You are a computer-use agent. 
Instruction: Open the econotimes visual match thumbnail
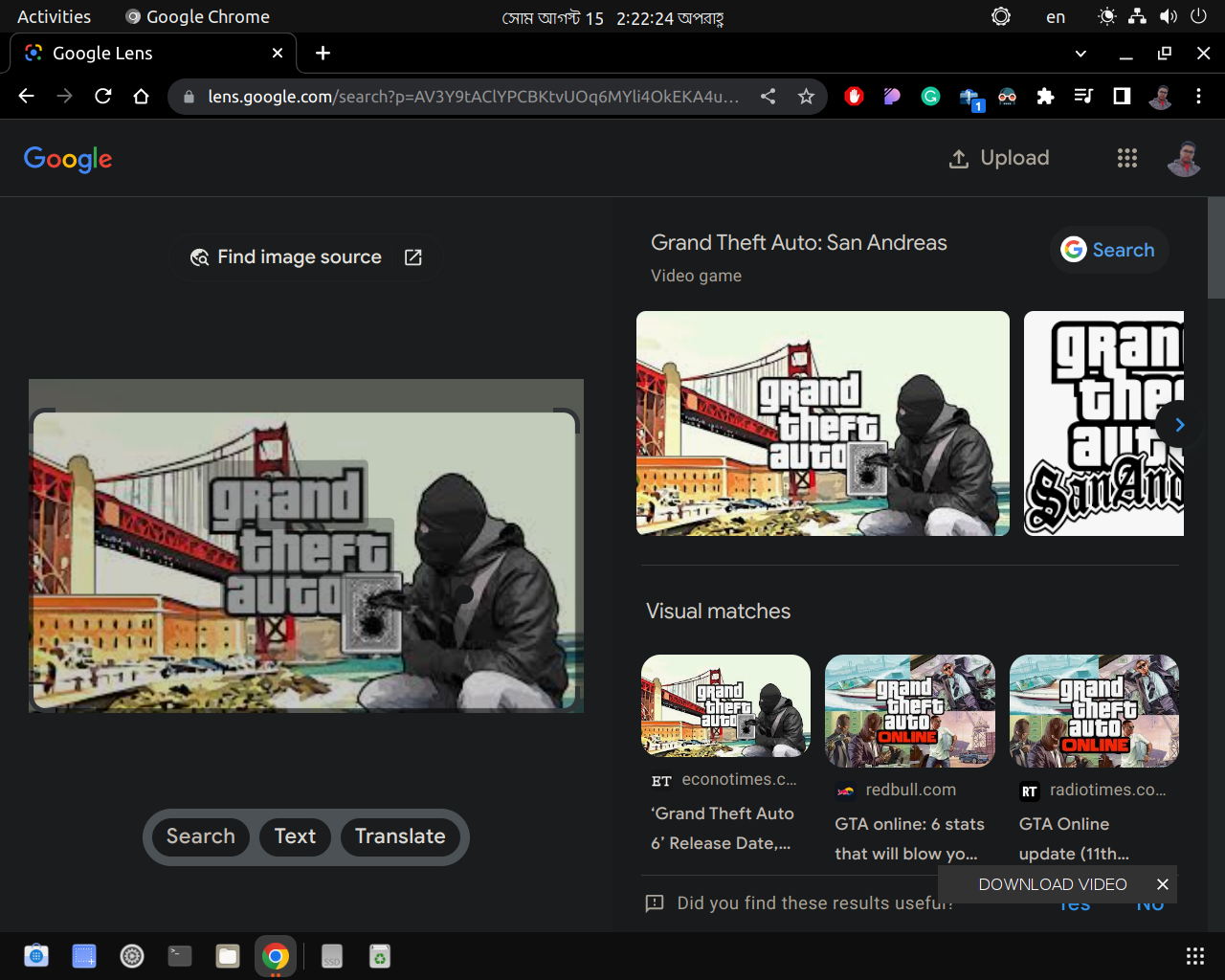click(x=725, y=706)
